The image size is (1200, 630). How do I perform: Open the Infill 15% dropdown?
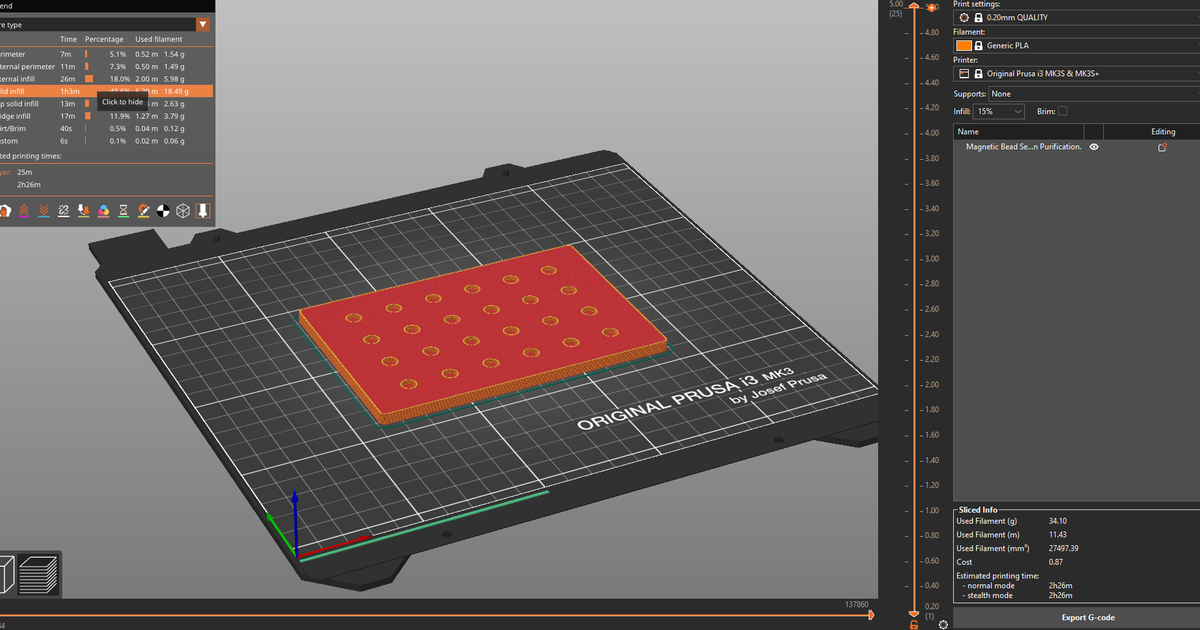point(999,112)
